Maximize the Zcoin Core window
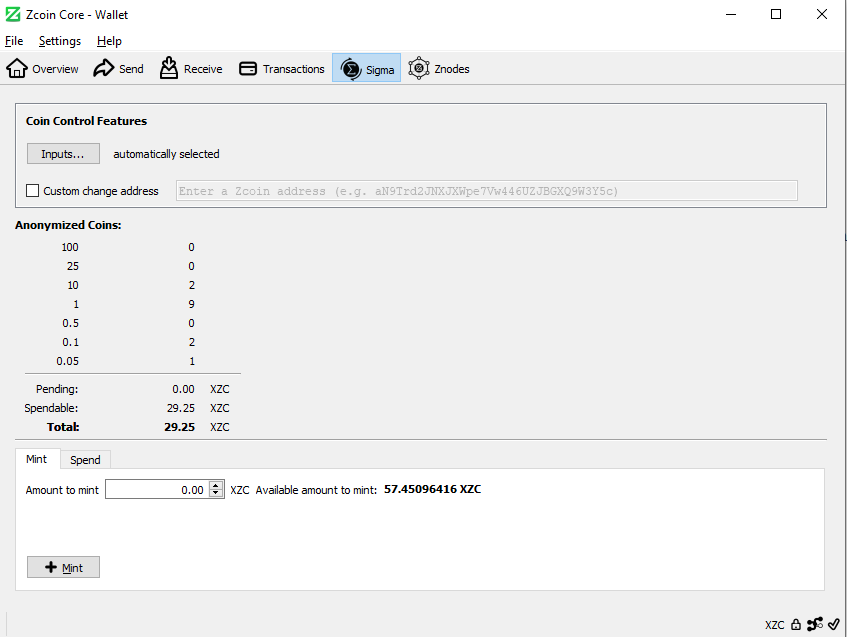Image resolution: width=847 pixels, height=637 pixels. point(776,15)
